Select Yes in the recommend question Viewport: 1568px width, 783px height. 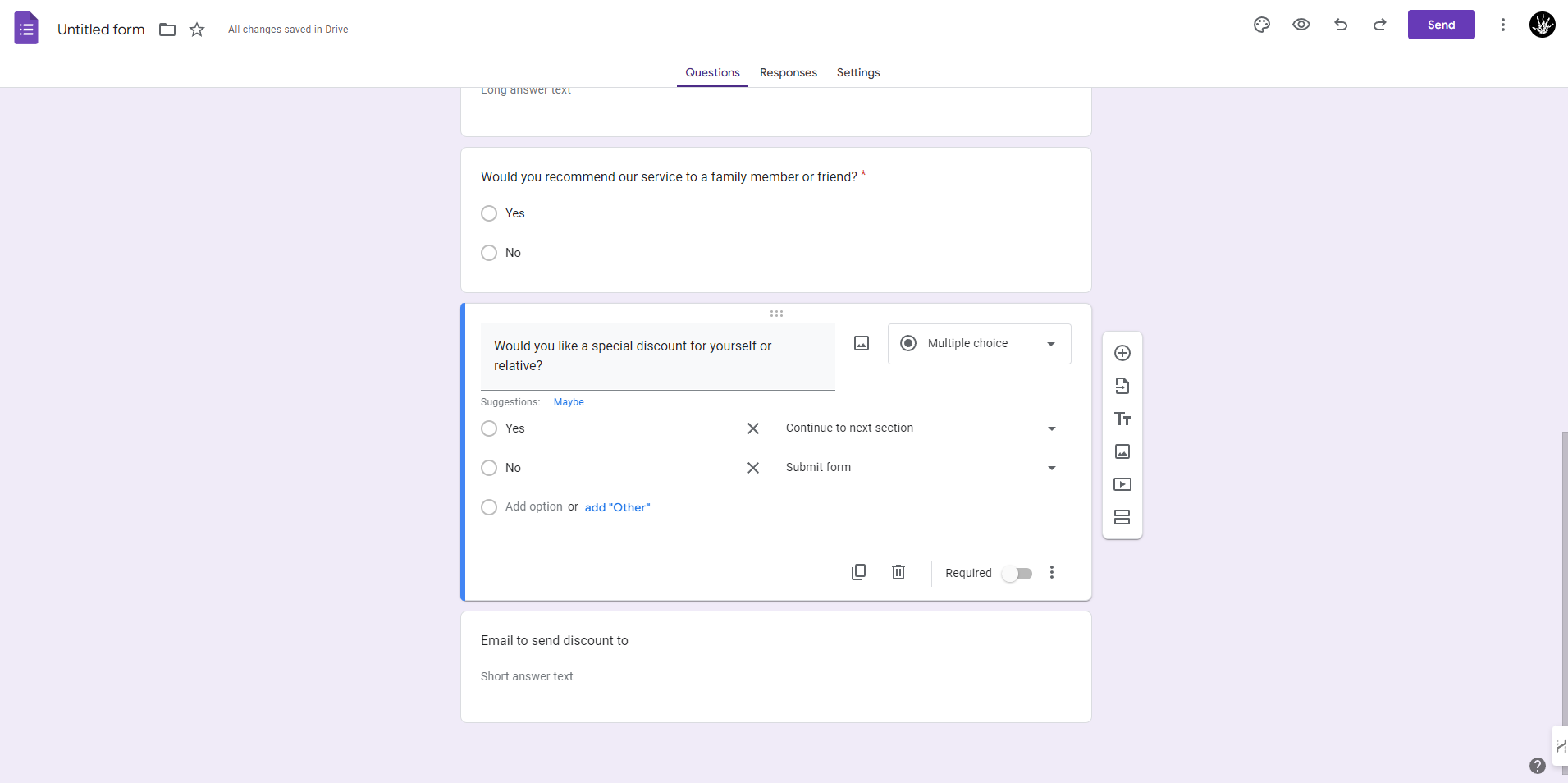click(x=489, y=213)
